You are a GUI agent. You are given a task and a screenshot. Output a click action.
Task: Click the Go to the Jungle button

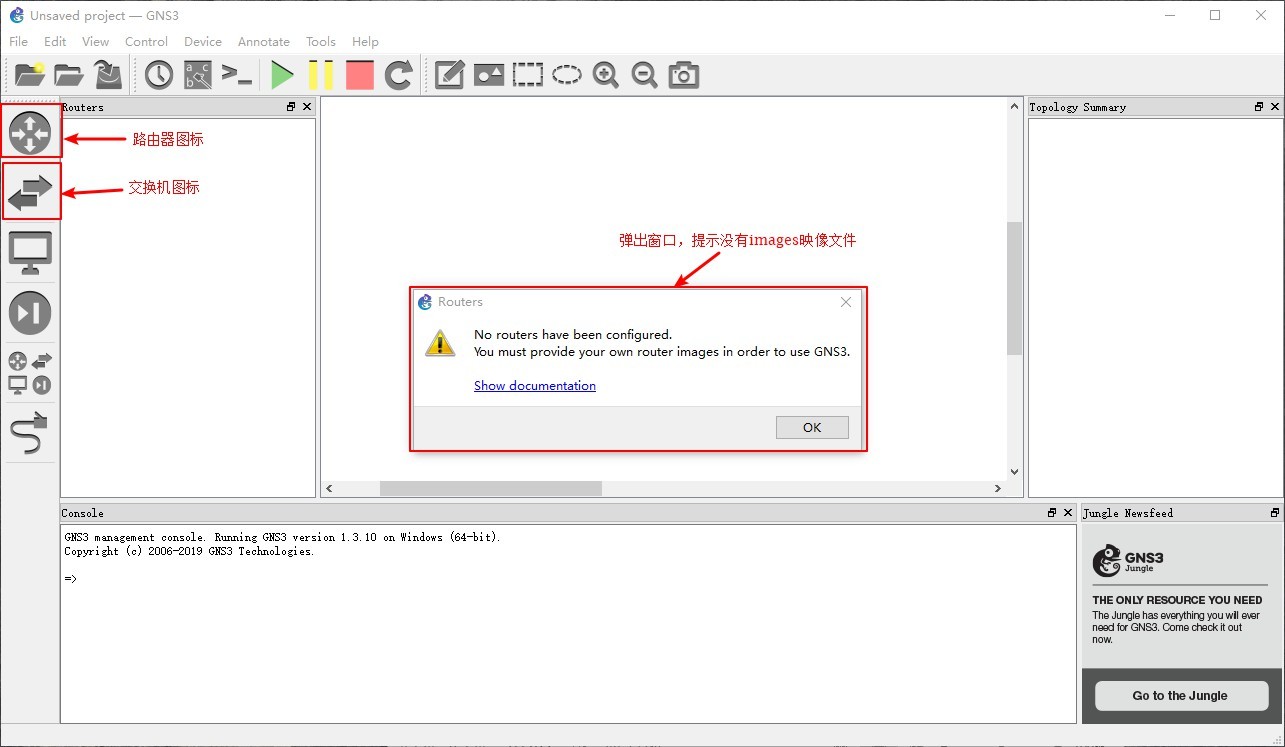pyautogui.click(x=1181, y=696)
